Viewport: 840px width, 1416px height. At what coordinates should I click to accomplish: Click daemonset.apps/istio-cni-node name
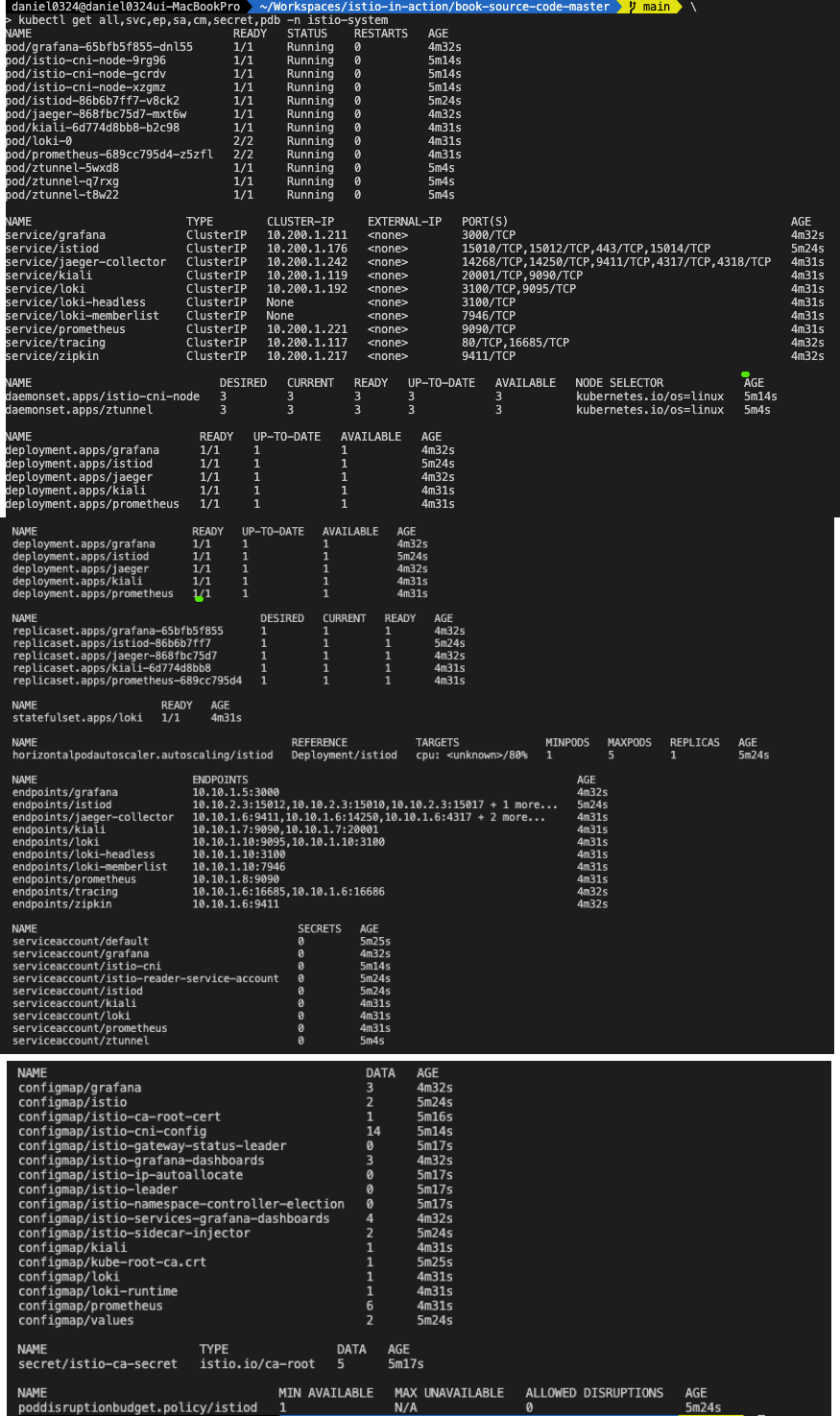pos(103,396)
